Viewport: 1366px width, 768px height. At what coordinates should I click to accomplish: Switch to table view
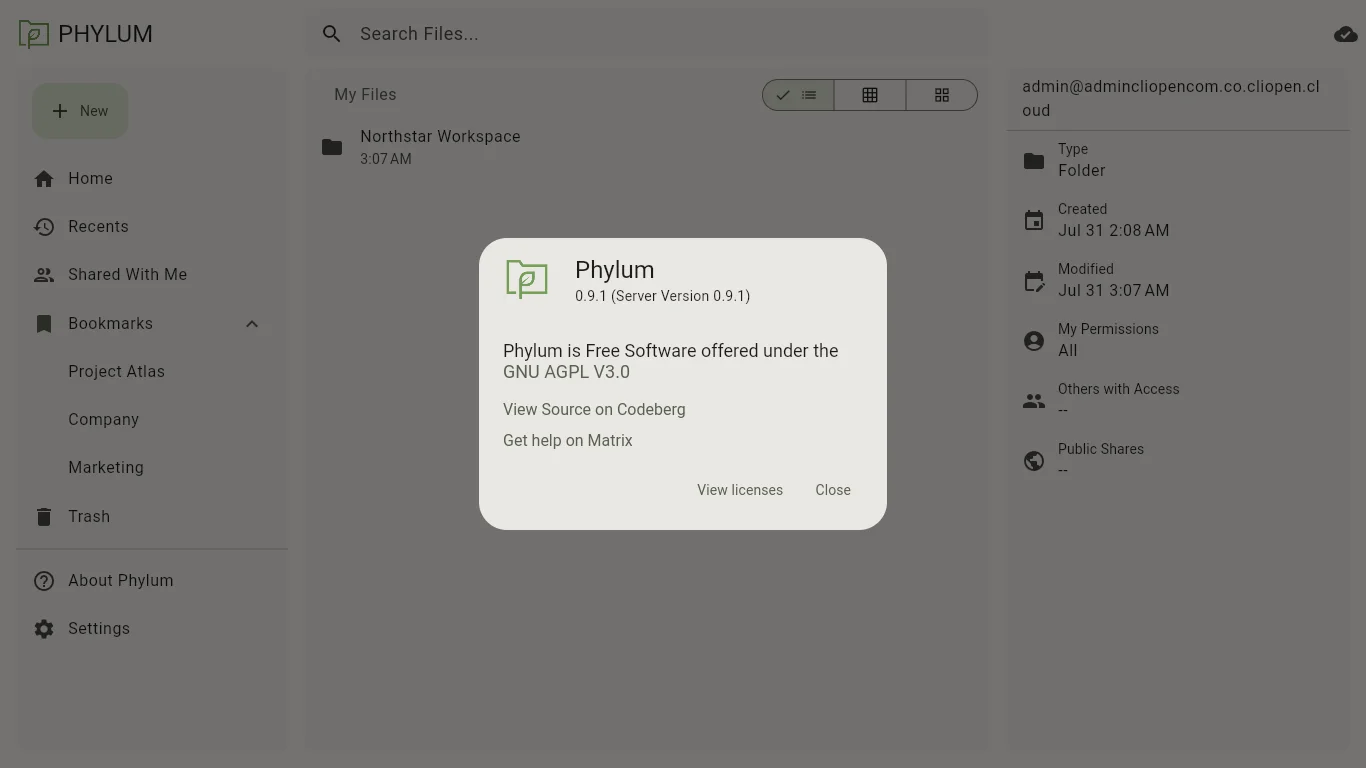870,95
